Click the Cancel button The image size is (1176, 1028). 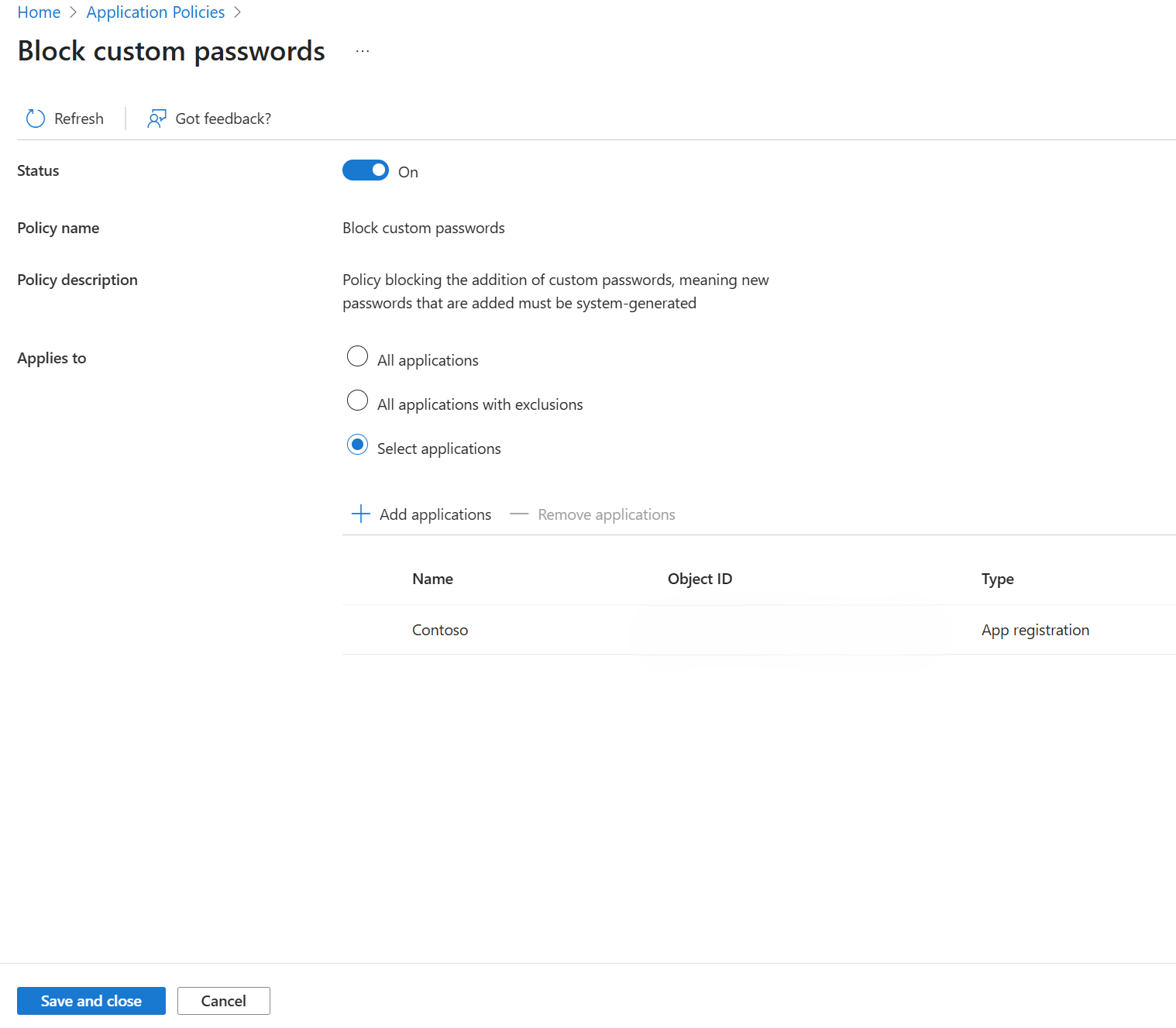coord(223,1000)
